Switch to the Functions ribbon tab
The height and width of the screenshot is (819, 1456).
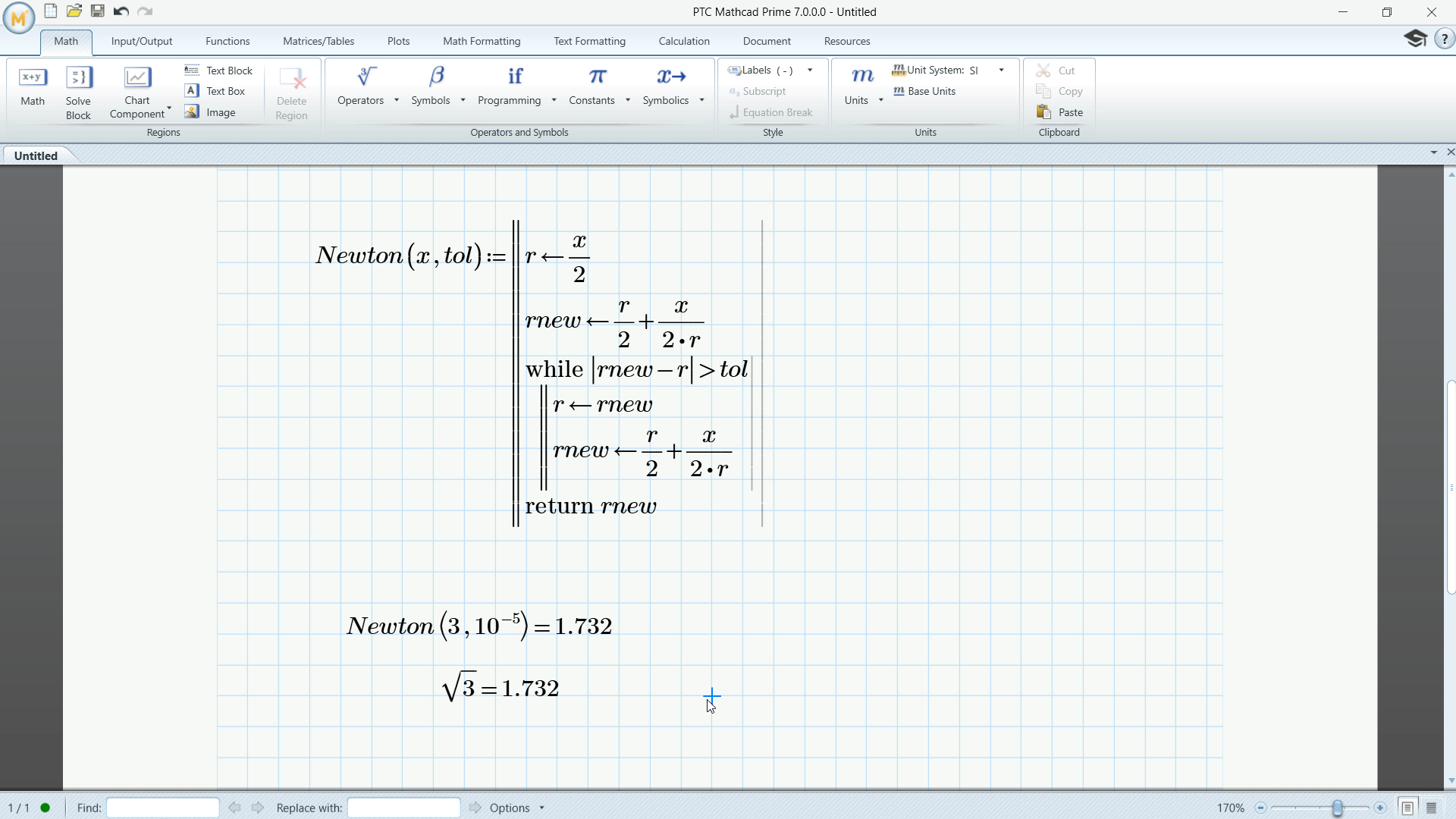(227, 41)
